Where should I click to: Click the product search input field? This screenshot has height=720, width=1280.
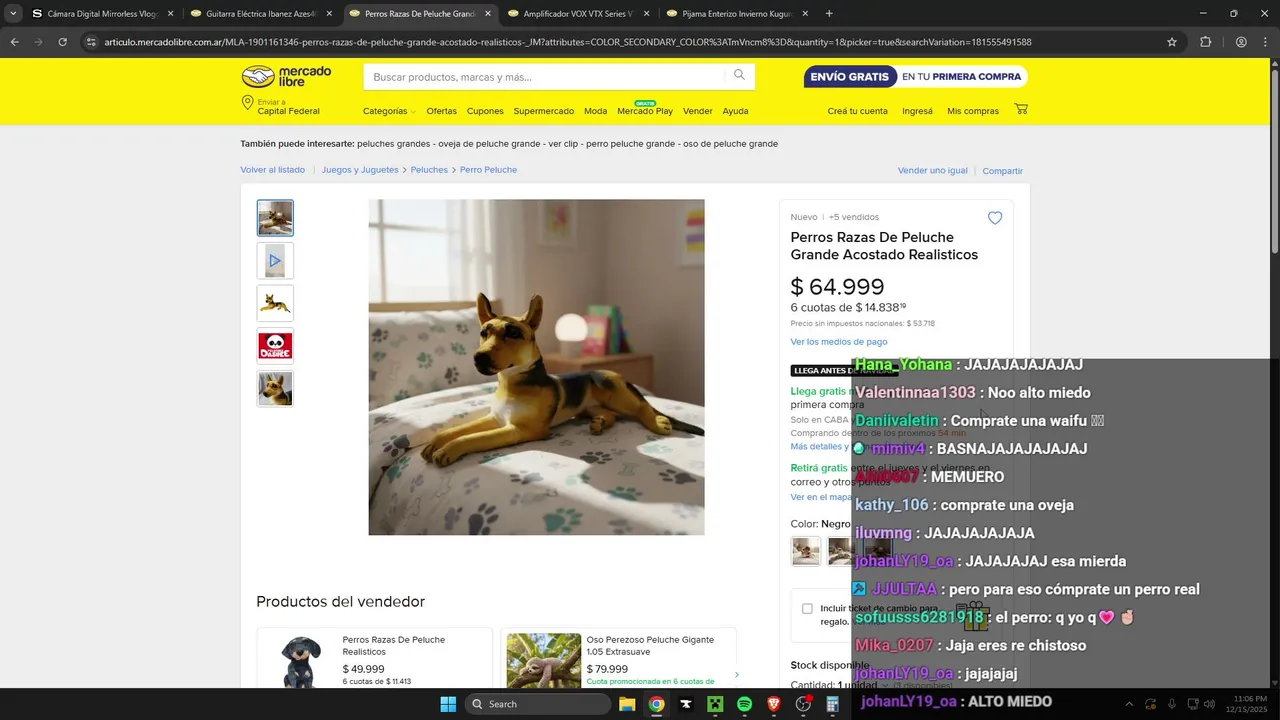[x=545, y=77]
